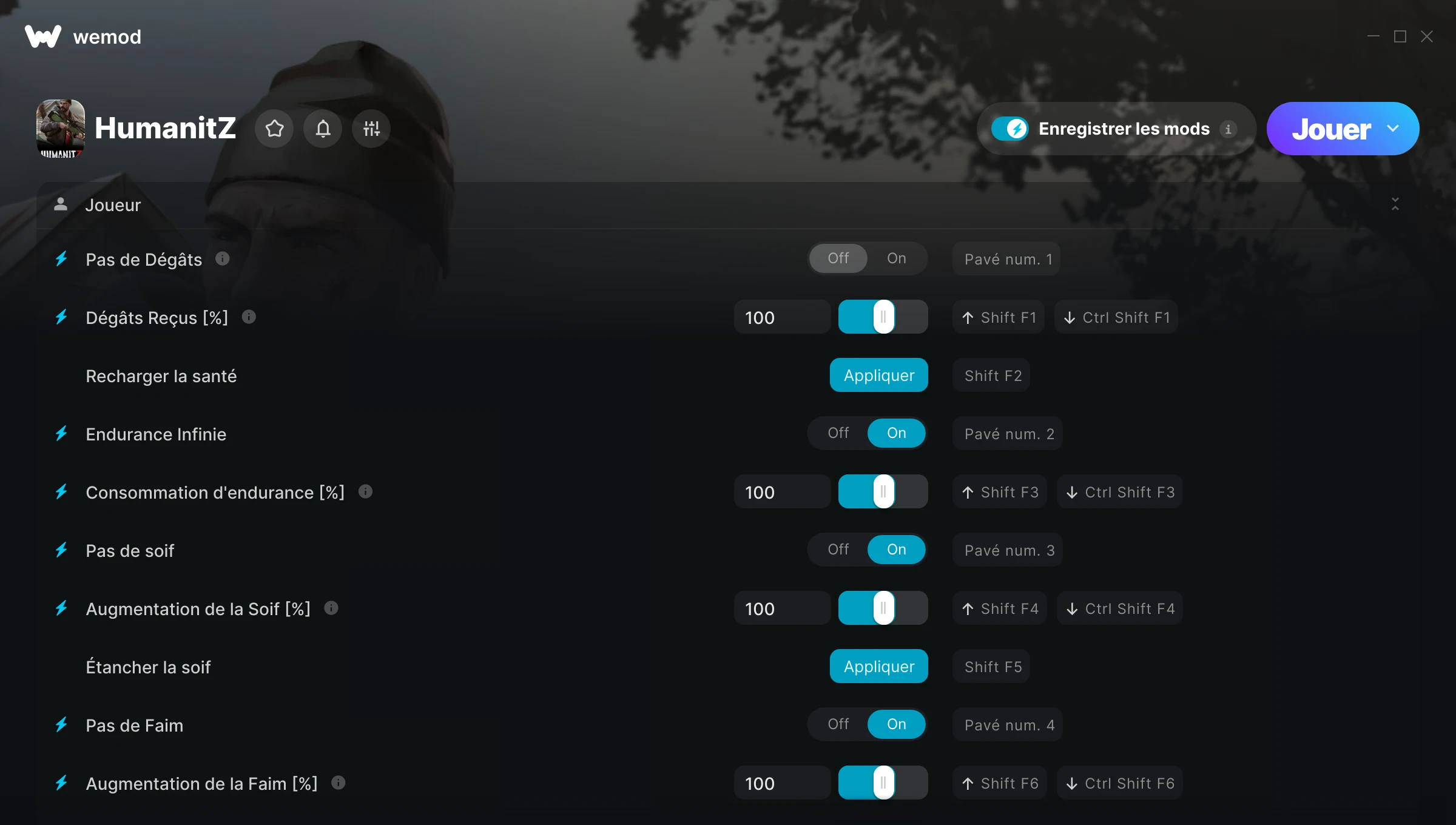Click the Dégâts Reçus slider handle
Screen dimensions: 1456x825
coord(883,317)
